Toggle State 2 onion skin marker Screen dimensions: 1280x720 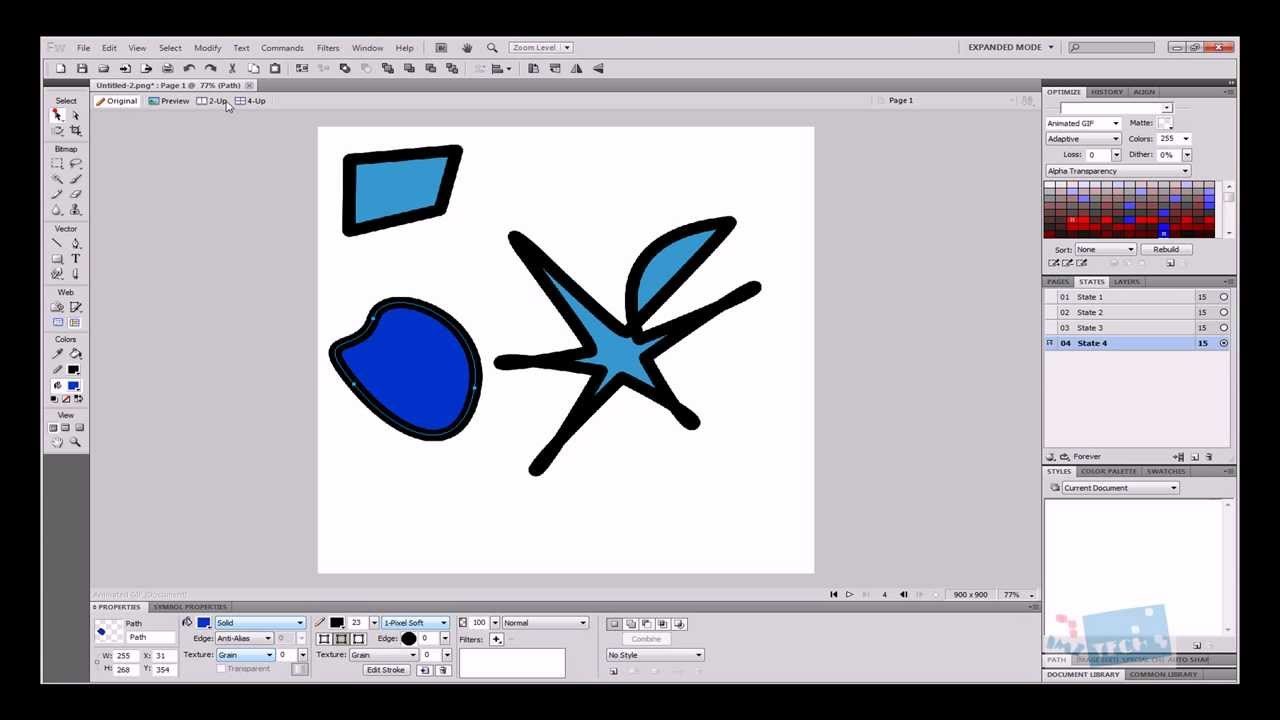coord(1051,312)
